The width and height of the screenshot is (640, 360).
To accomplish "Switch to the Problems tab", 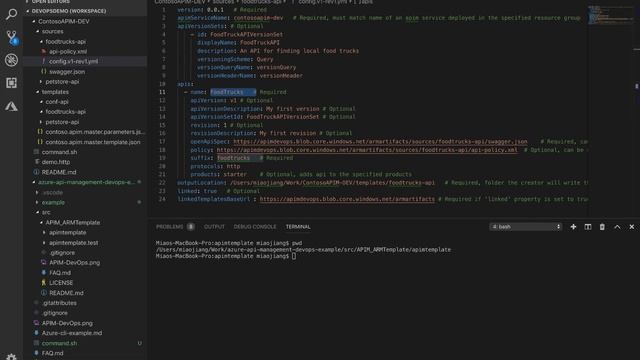I will click(169, 227).
